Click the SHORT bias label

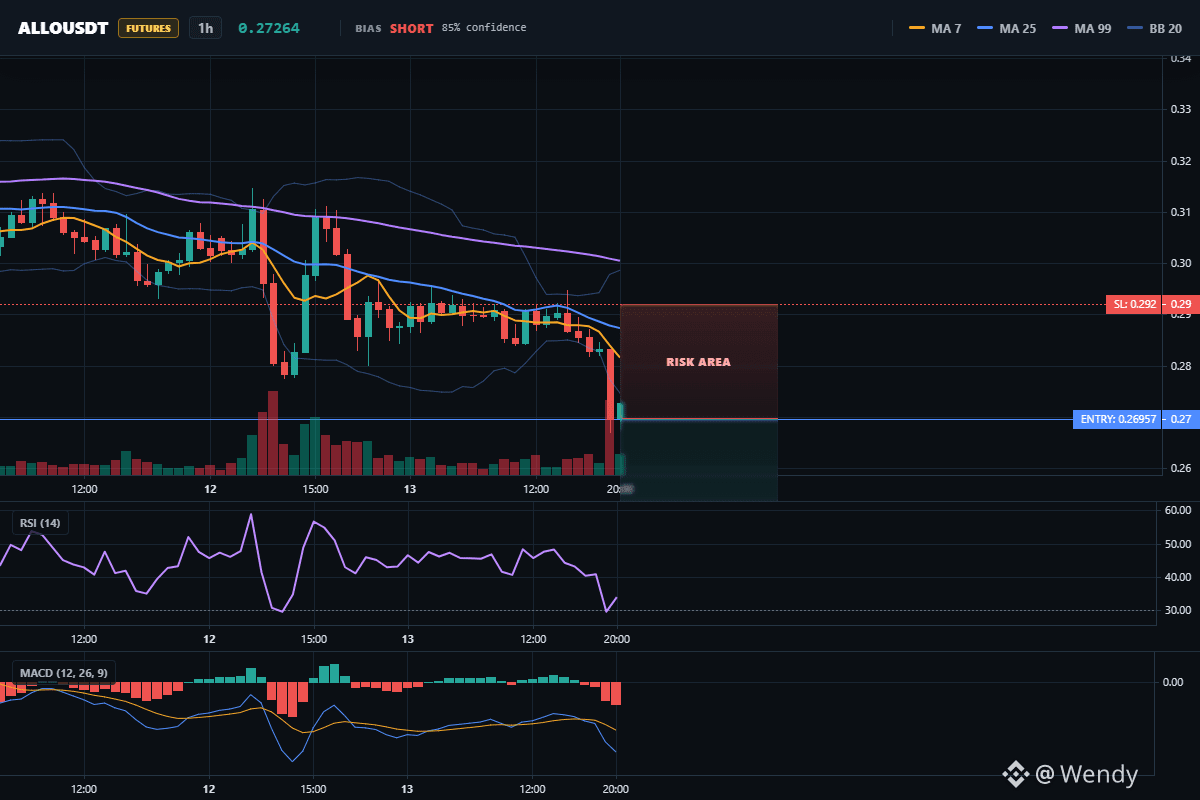[412, 28]
